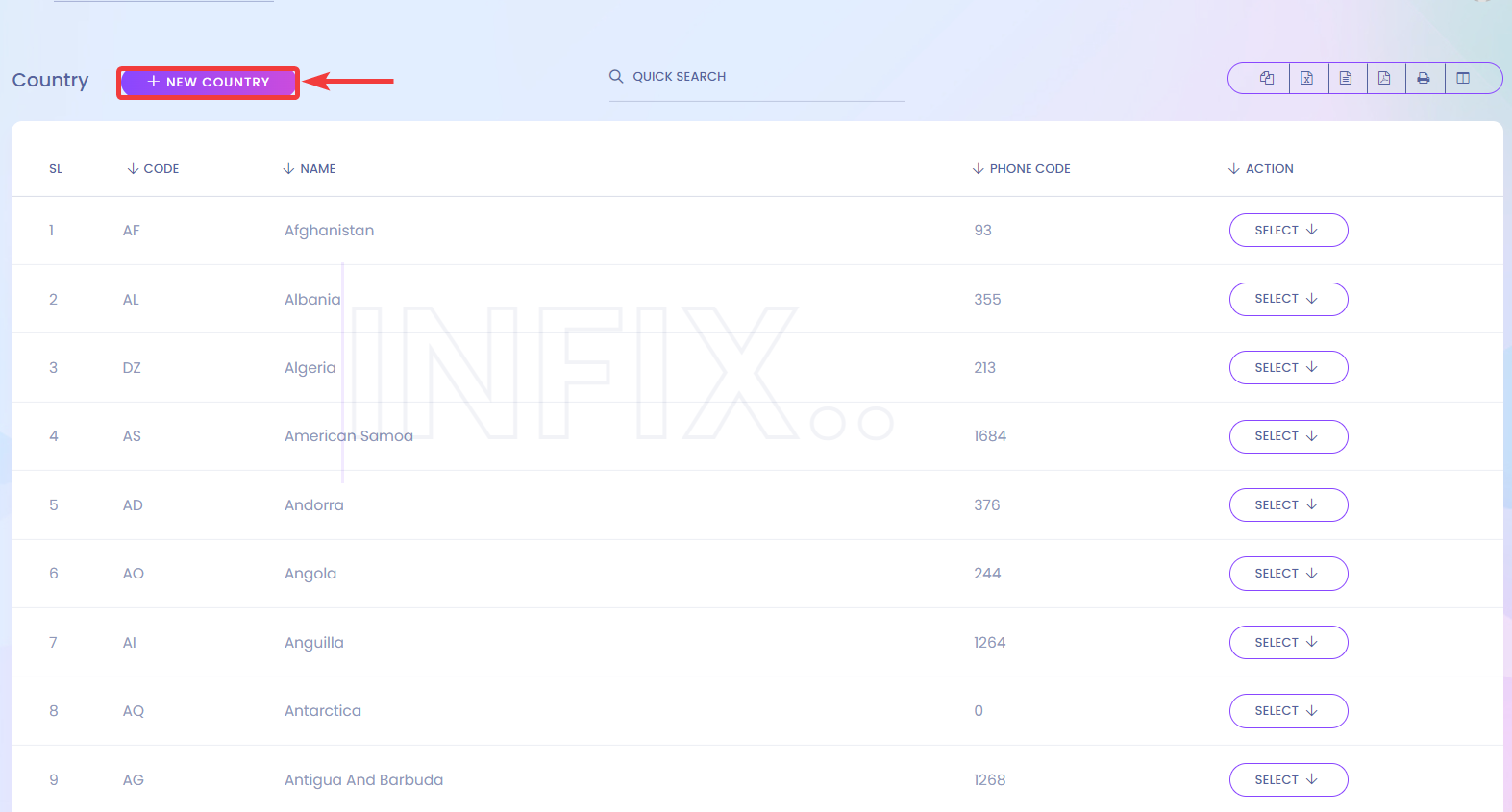Sort by Code column

[153, 168]
